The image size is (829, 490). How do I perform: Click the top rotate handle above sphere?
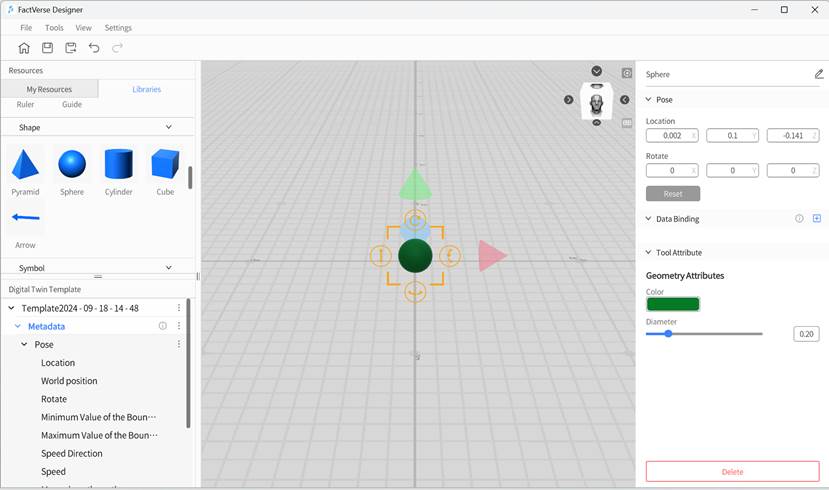(x=415, y=220)
